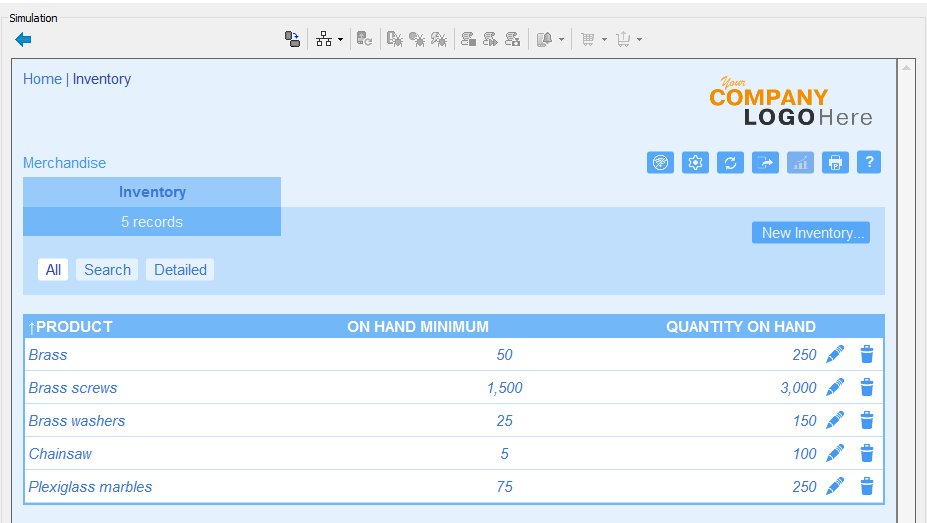Open the settings gear icon
927x523 pixels.
pyautogui.click(x=695, y=162)
